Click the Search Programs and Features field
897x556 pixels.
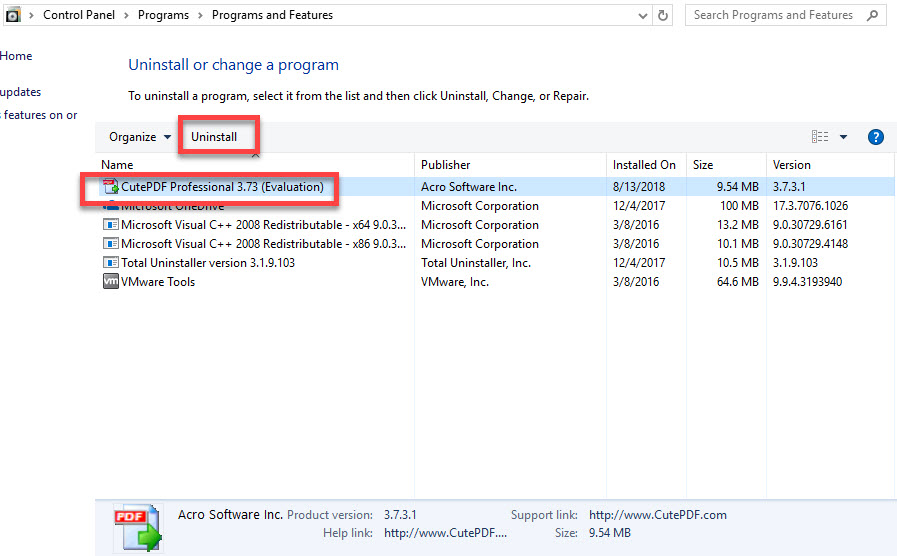click(785, 15)
